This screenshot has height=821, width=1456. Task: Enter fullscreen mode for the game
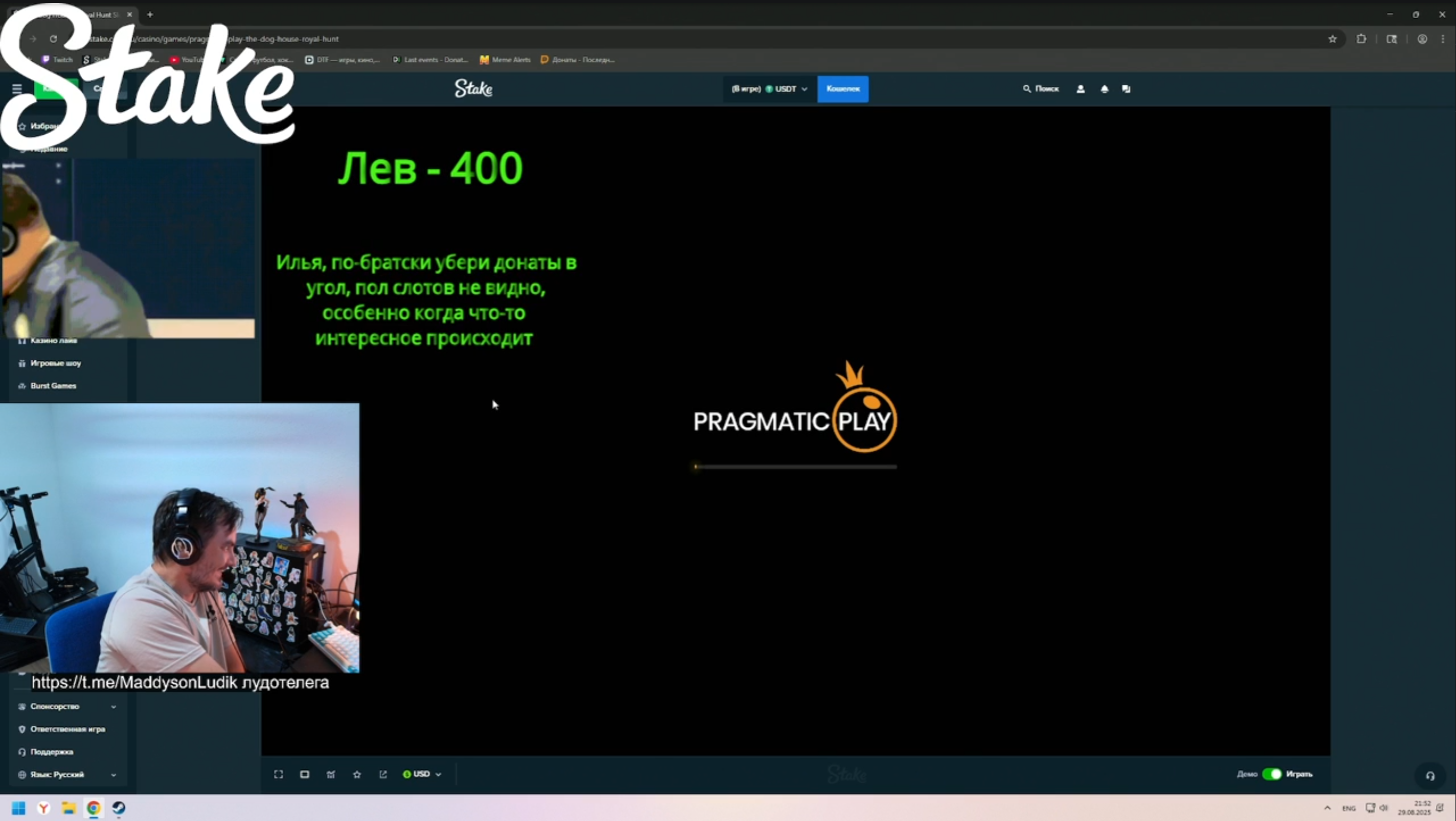[x=279, y=774]
